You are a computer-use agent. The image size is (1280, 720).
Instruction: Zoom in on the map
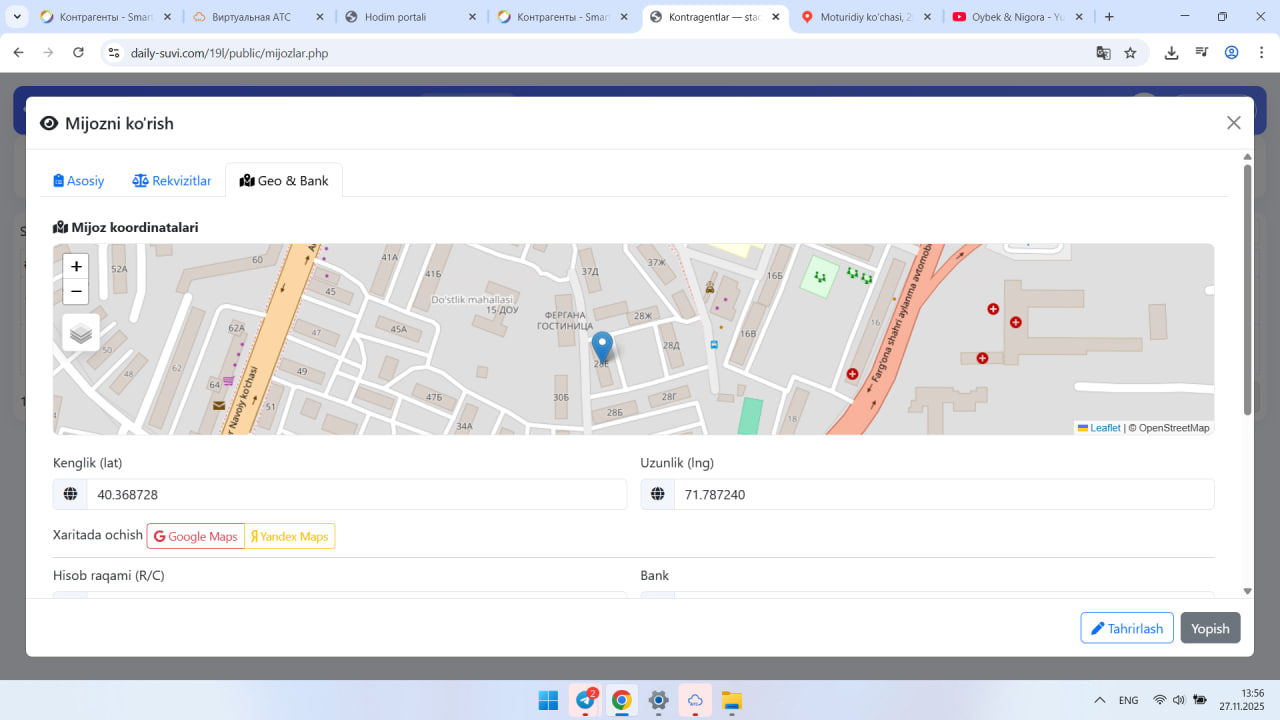click(76, 267)
